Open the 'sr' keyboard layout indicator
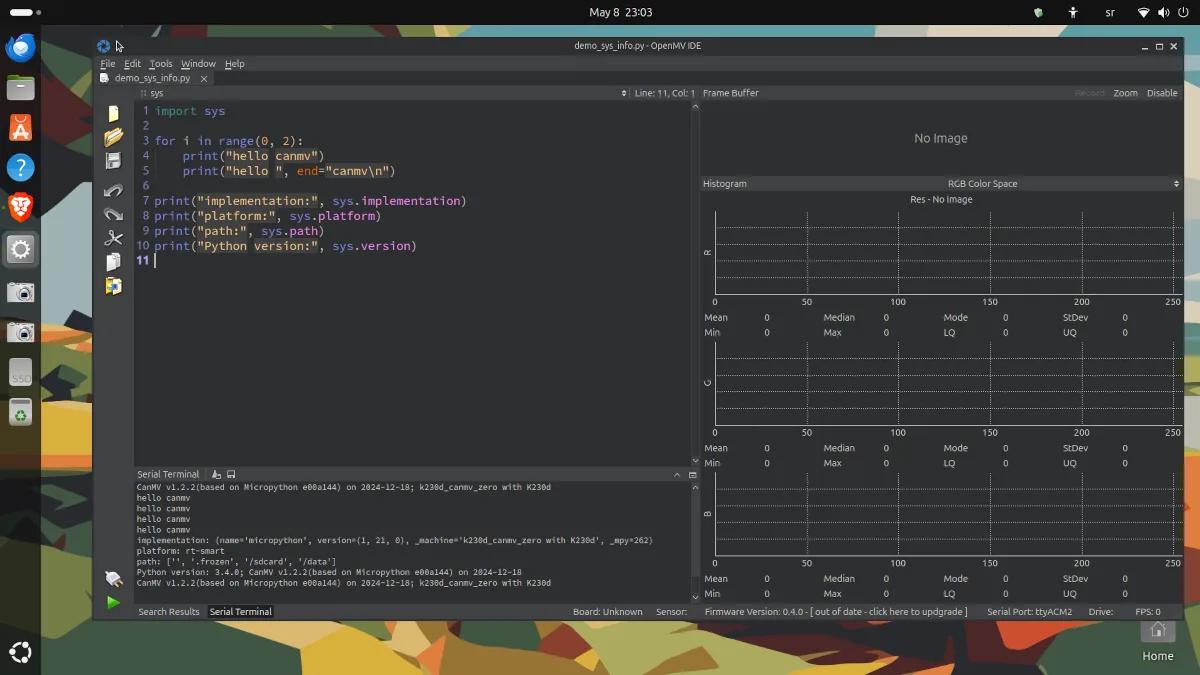 tap(1110, 12)
